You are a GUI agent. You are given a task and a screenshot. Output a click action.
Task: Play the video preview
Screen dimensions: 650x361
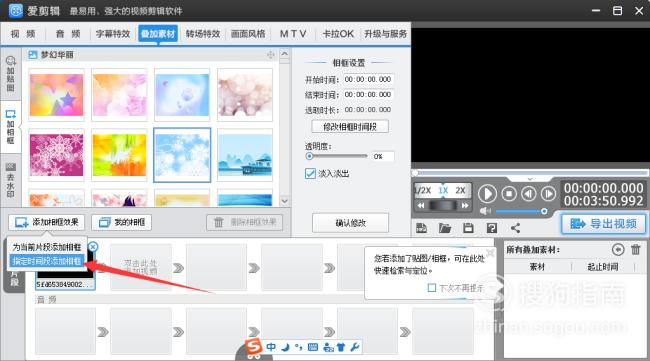pos(487,194)
